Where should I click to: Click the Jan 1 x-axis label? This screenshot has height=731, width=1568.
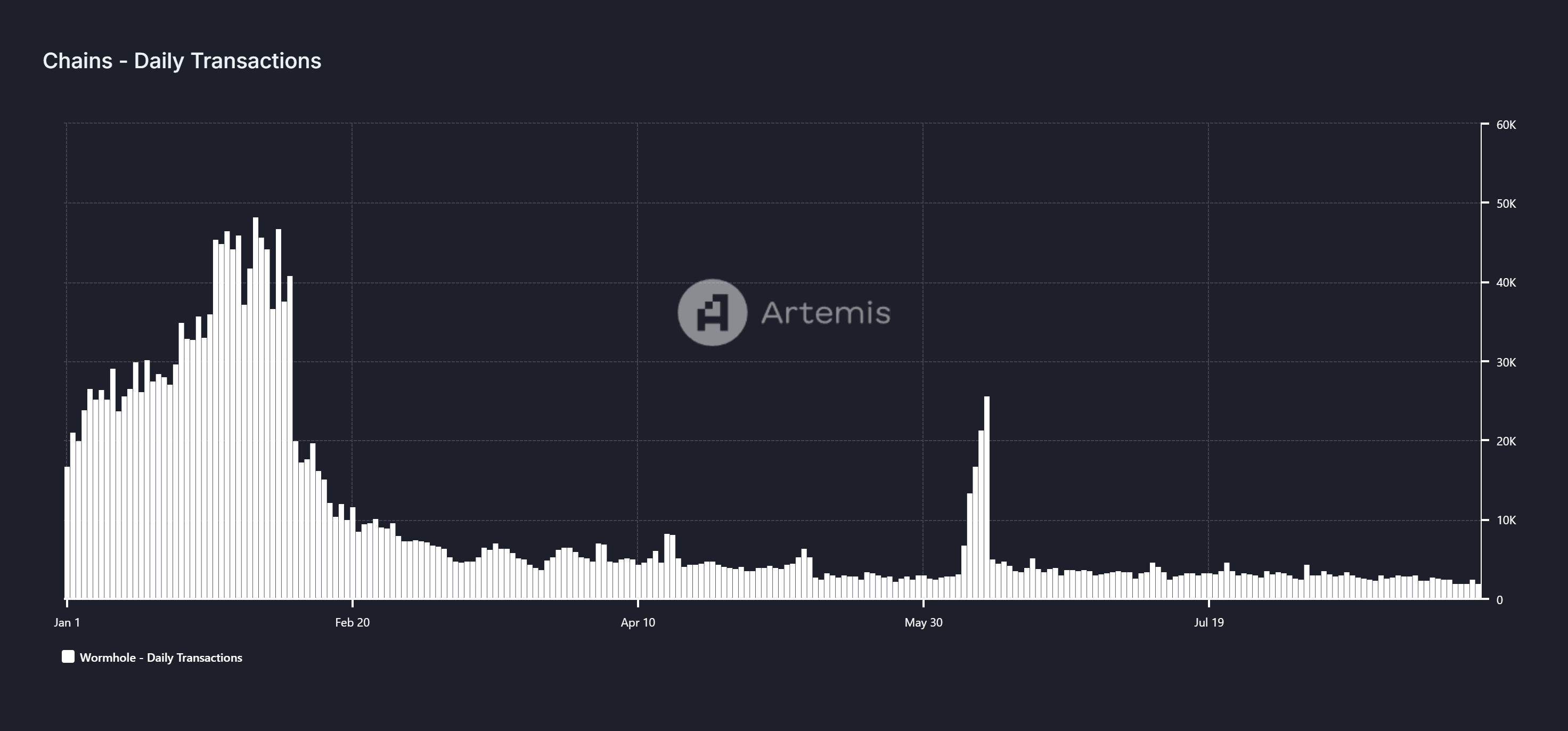coord(67,622)
